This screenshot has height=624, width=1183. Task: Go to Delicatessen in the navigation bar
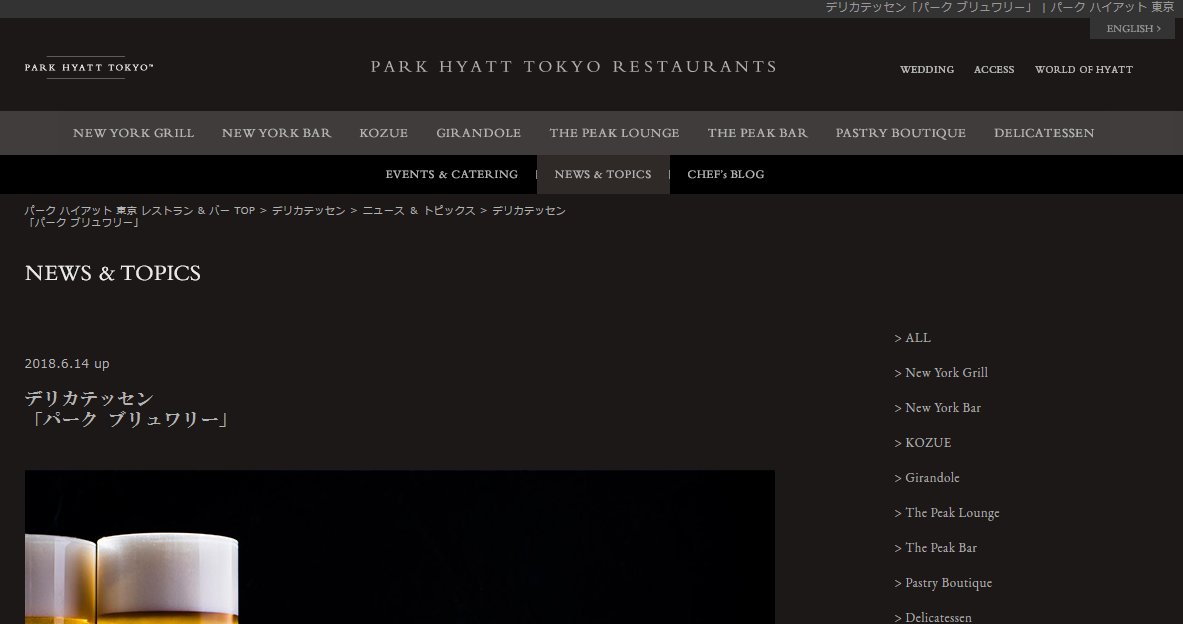[1043, 133]
